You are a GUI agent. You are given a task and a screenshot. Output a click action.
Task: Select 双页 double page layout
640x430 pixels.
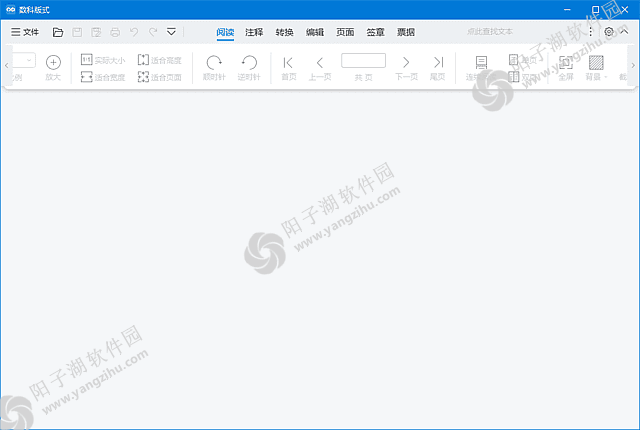[x=522, y=77]
